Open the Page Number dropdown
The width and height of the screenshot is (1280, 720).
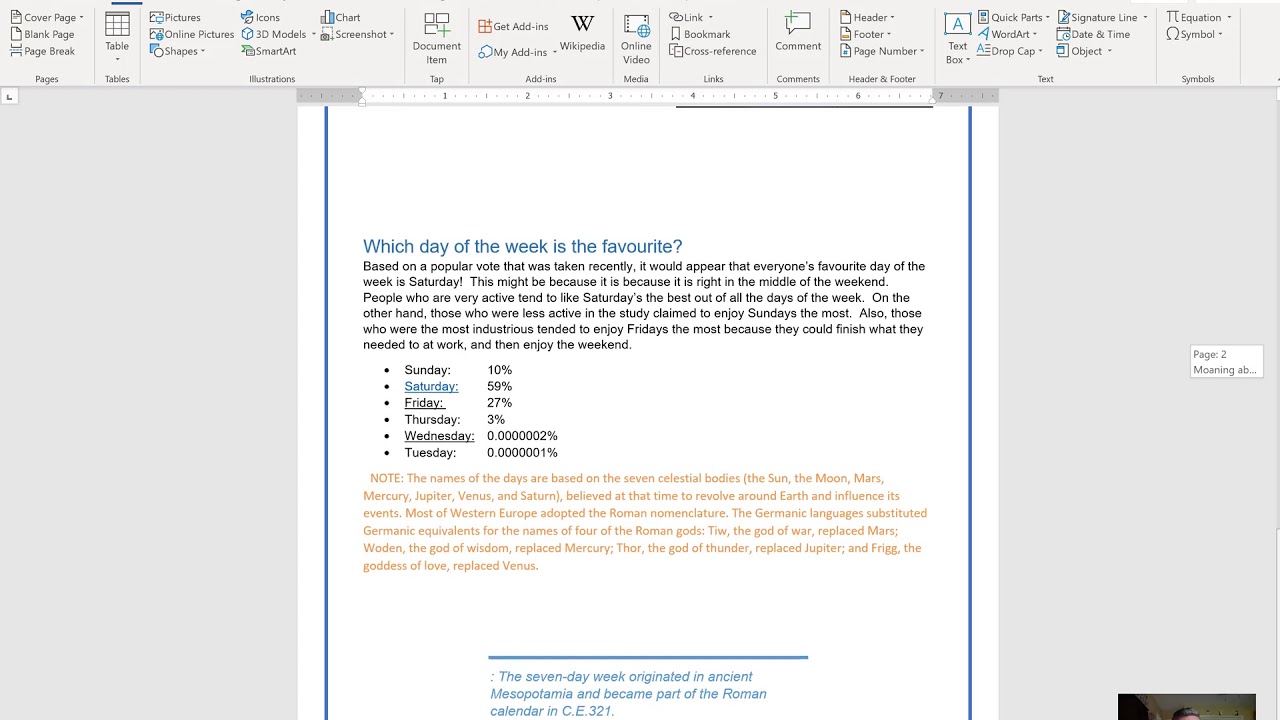922,51
